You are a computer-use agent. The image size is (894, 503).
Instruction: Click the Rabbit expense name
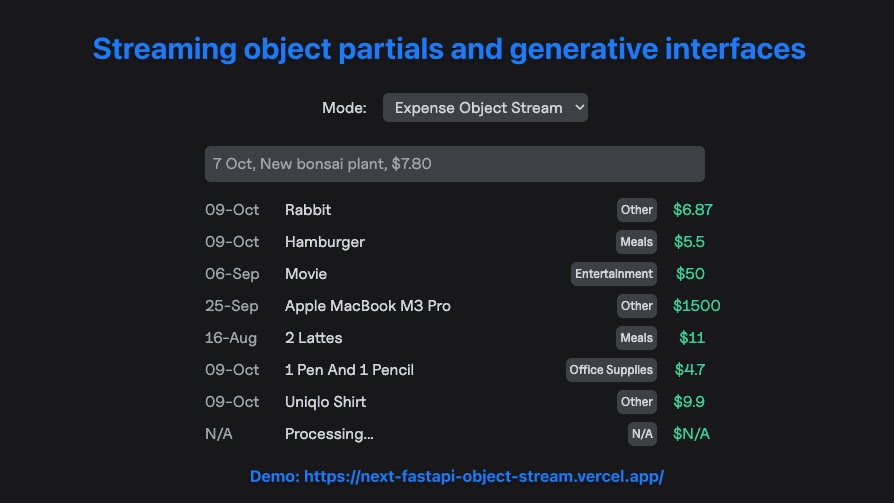point(308,210)
